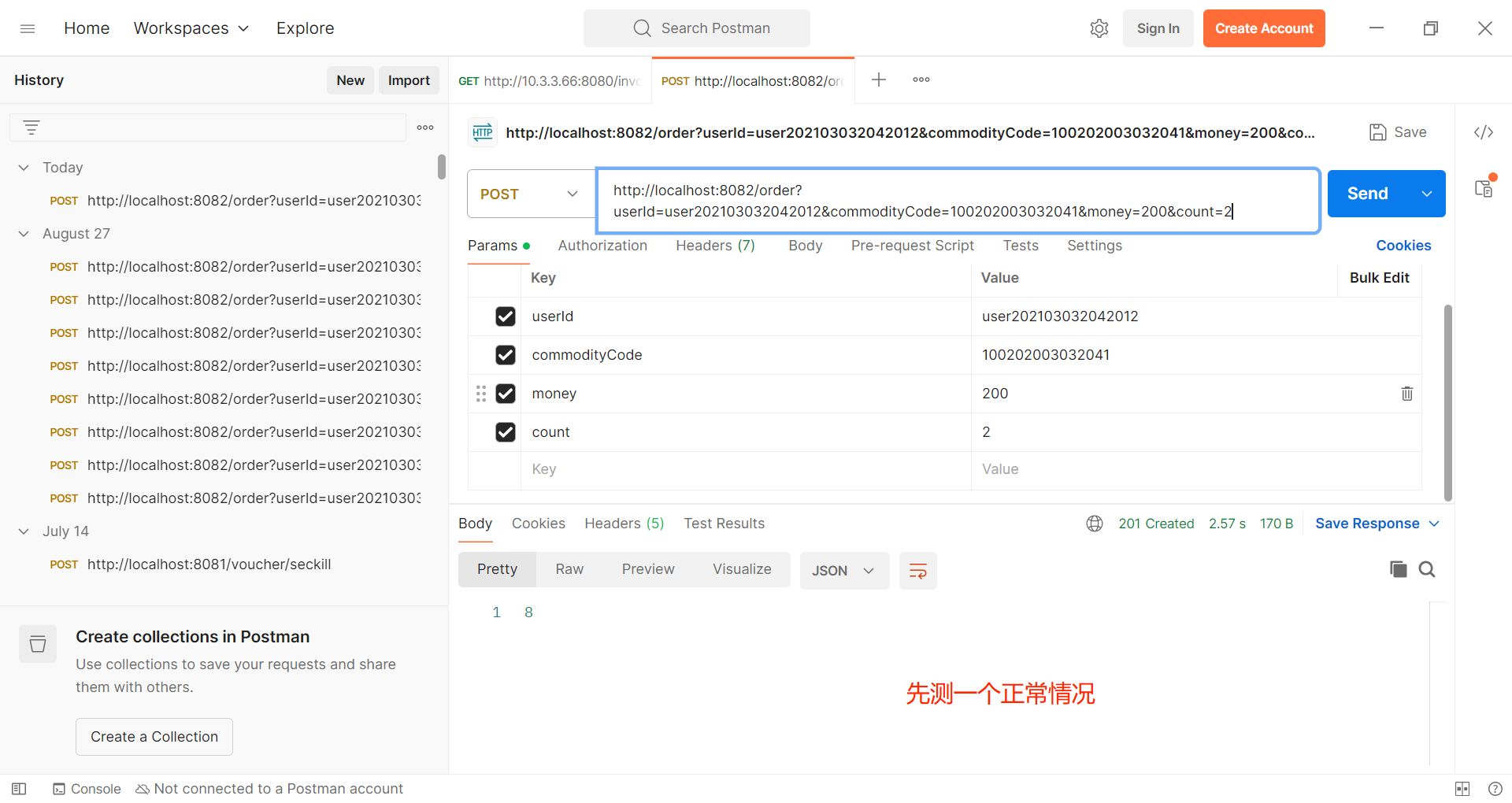Open tab options three-dots menu
1512x803 pixels.
(921, 80)
